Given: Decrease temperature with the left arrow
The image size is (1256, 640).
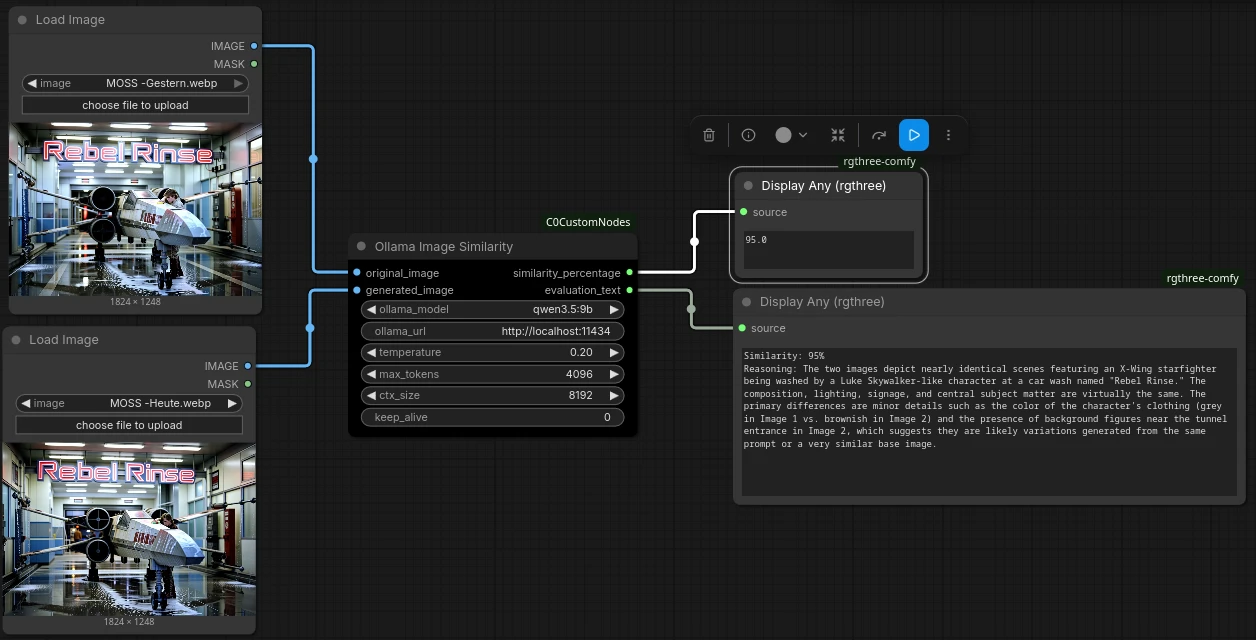Looking at the screenshot, I should coord(371,353).
